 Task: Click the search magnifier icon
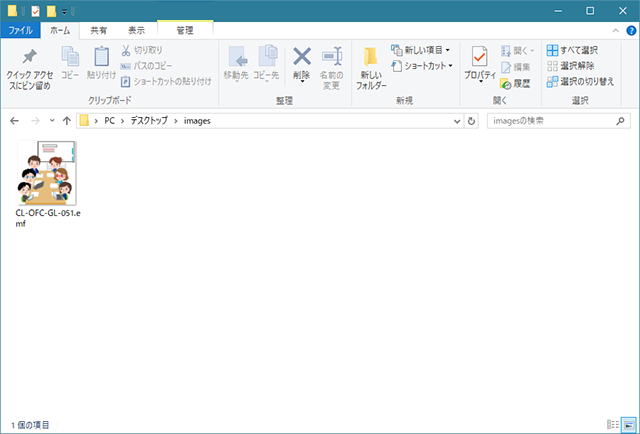(x=620, y=121)
